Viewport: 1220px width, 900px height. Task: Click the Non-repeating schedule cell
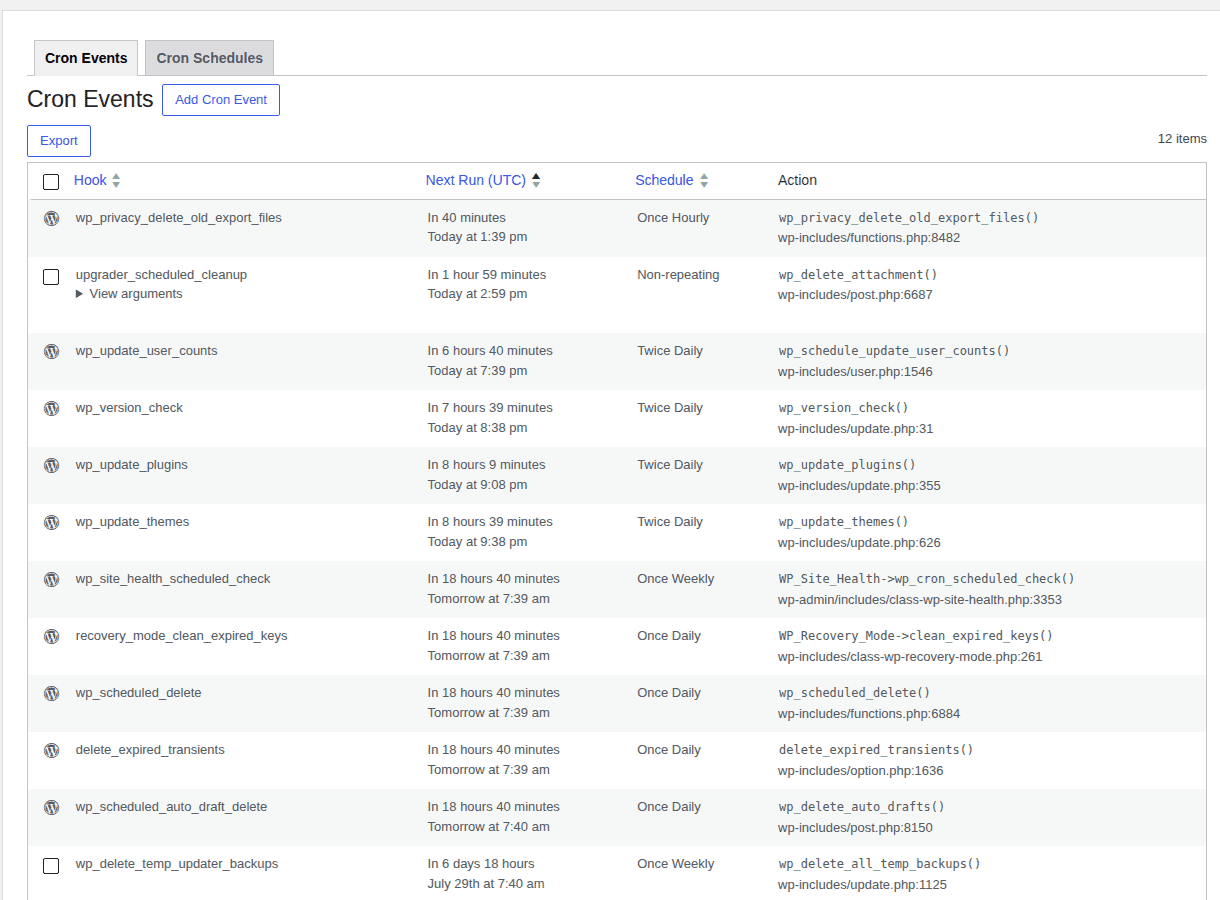(678, 275)
